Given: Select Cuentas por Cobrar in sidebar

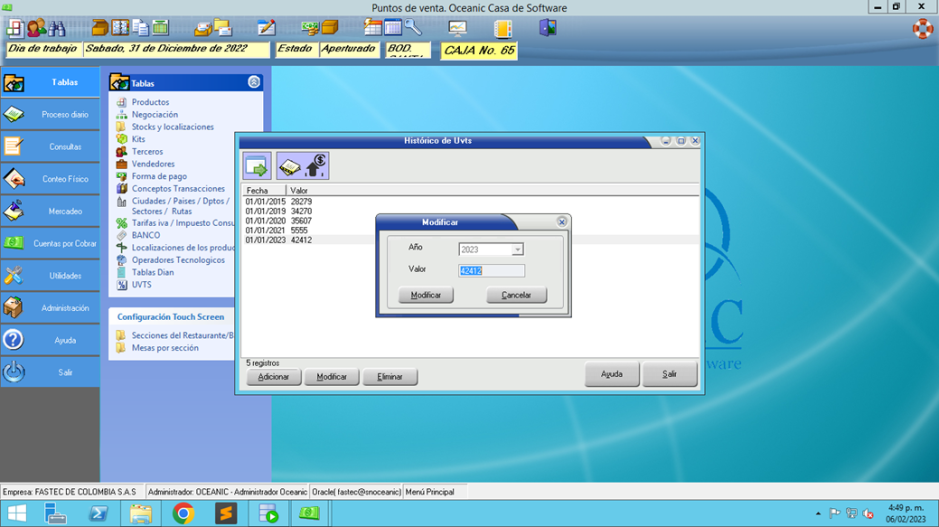Looking at the screenshot, I should [x=65, y=244].
